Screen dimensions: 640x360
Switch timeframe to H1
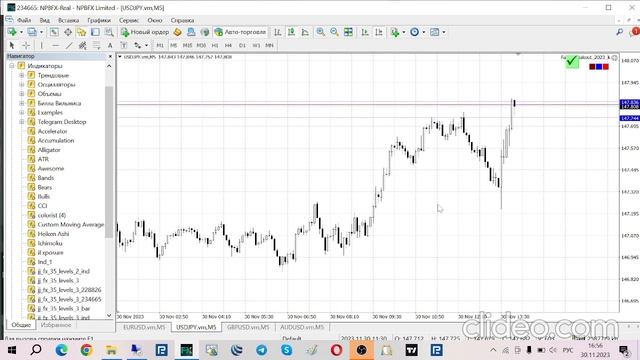click(215, 45)
